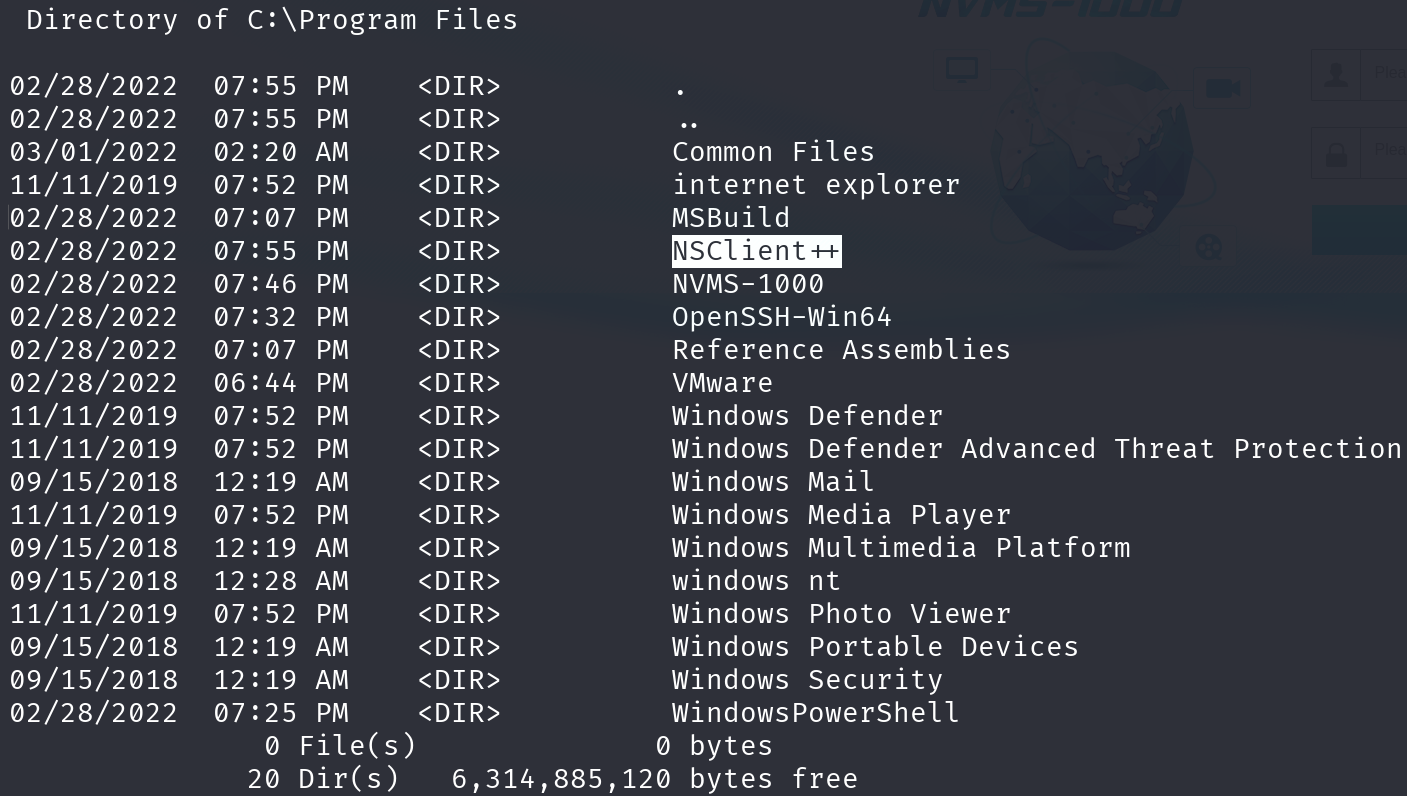
Task: Select the highlighted NSClient++ directory name
Action: 756,251
